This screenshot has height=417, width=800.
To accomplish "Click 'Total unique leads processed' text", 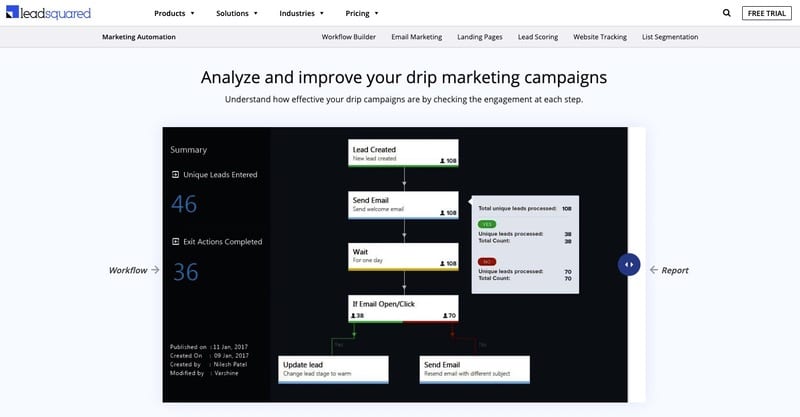I will pyautogui.click(x=517, y=208).
